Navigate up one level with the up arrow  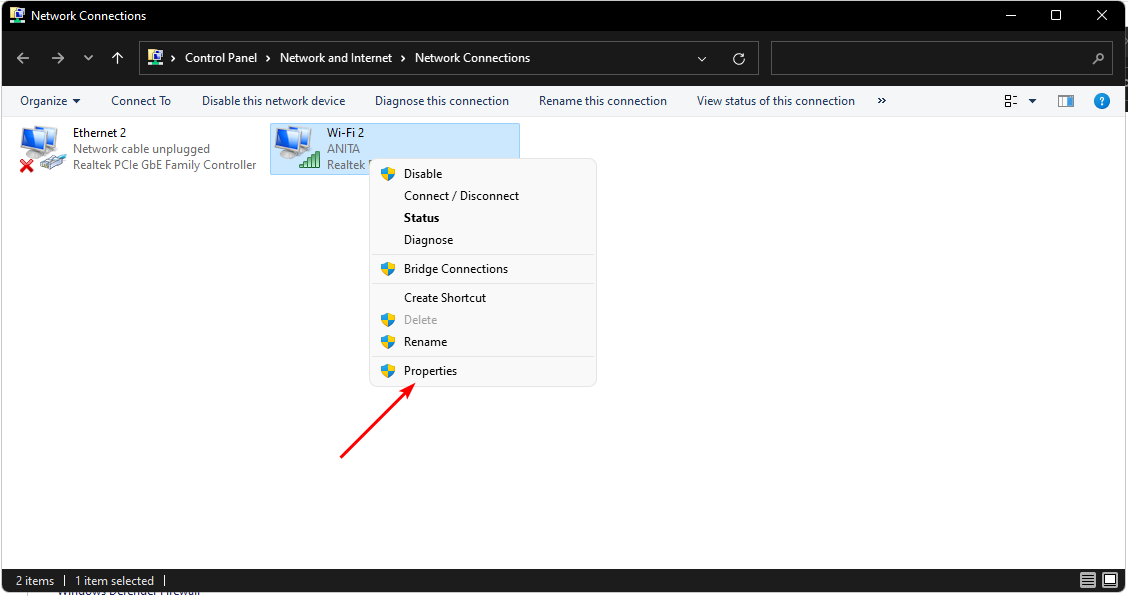pyautogui.click(x=117, y=58)
